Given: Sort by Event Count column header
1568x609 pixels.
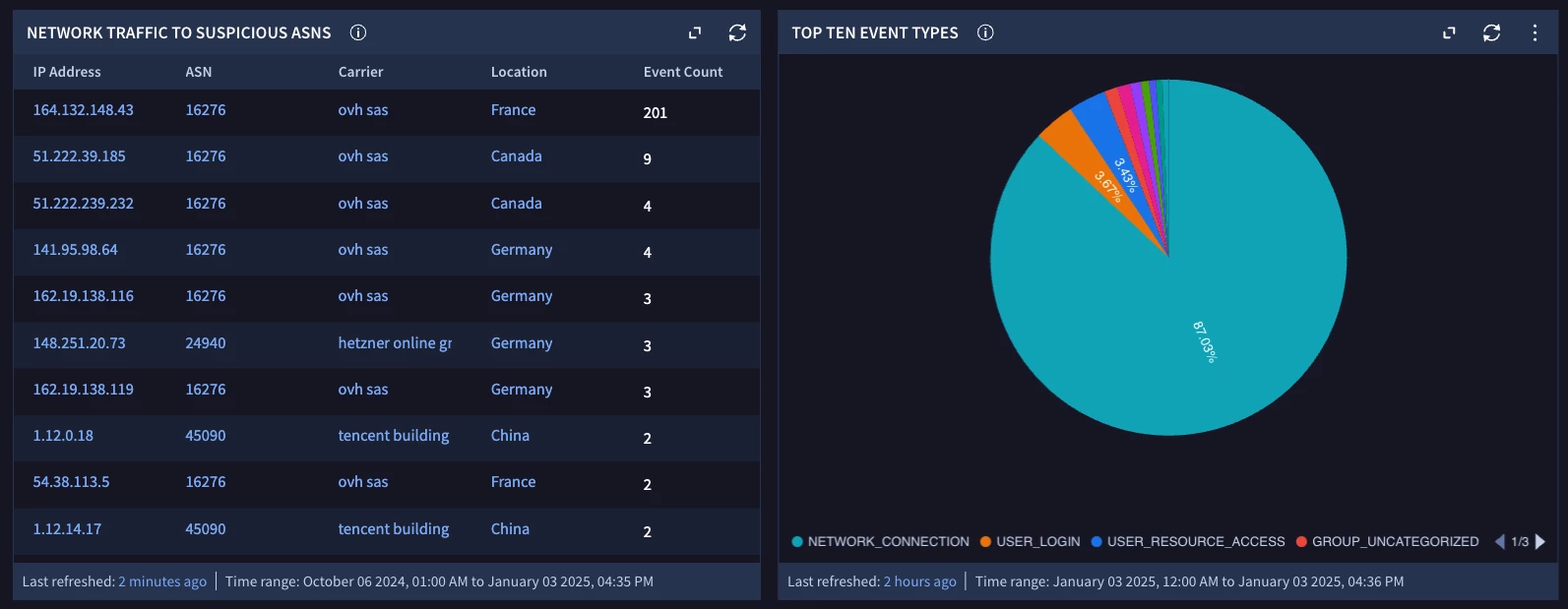Looking at the screenshot, I should click(683, 72).
